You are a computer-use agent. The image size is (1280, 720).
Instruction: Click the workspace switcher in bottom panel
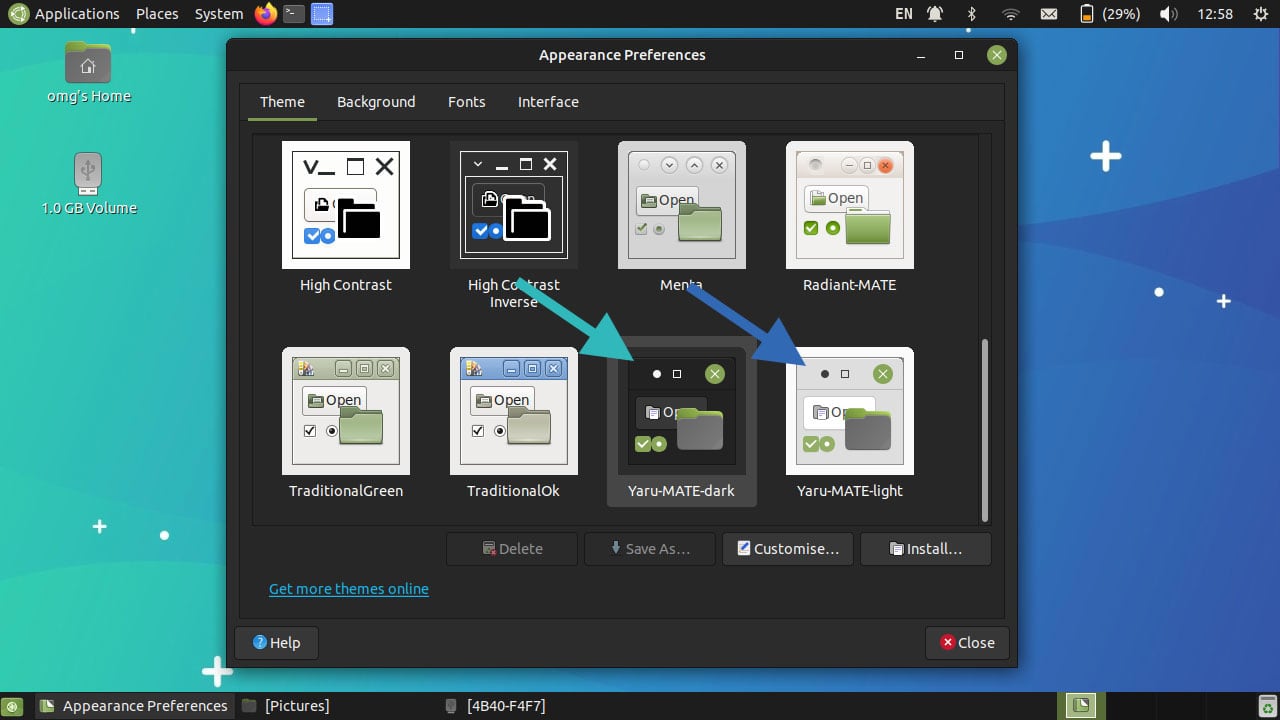1080,706
